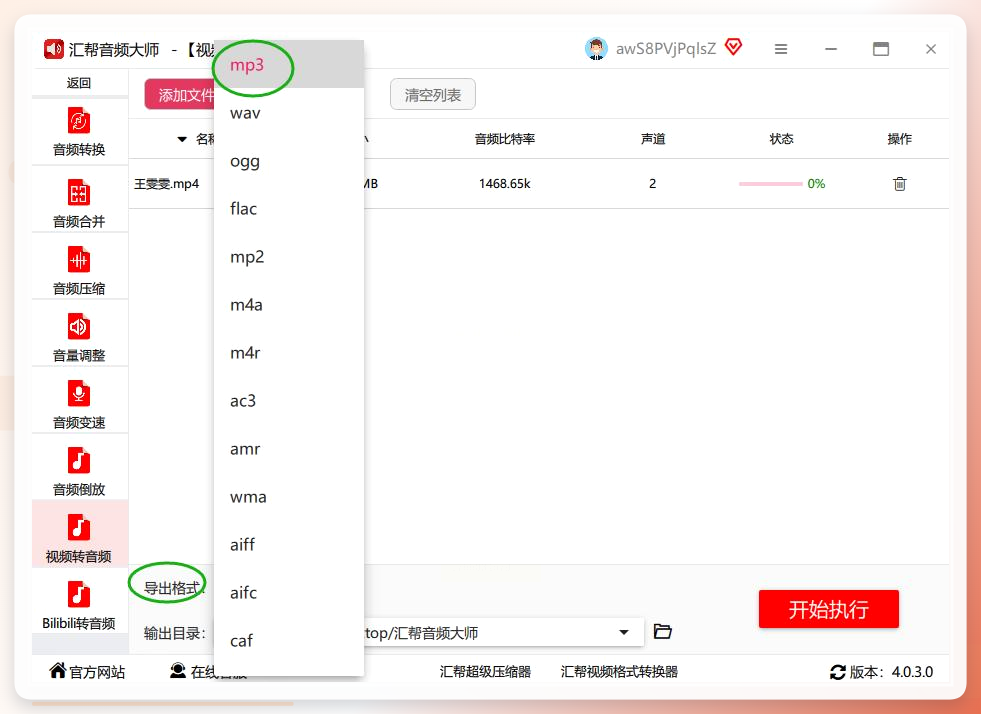Click the 声道 column header
This screenshot has height=714, width=981.
tap(653, 139)
